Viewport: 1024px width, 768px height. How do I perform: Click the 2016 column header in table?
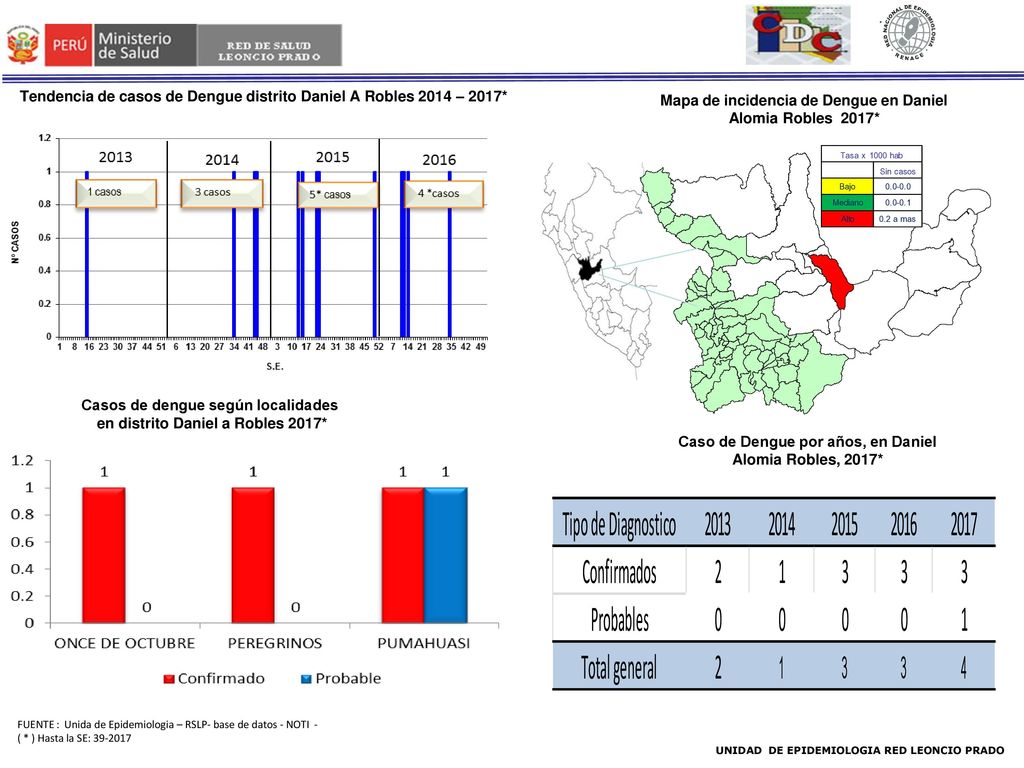(x=903, y=524)
